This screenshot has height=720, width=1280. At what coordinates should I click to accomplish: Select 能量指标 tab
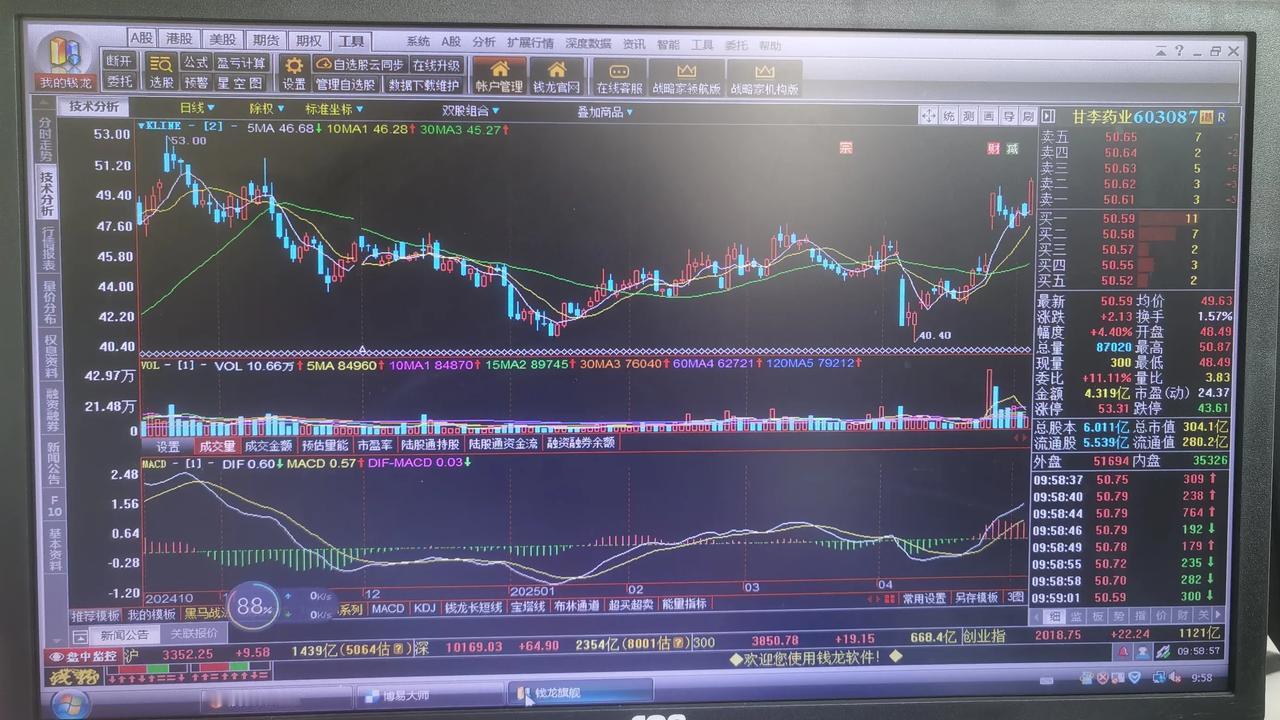[x=685, y=604]
